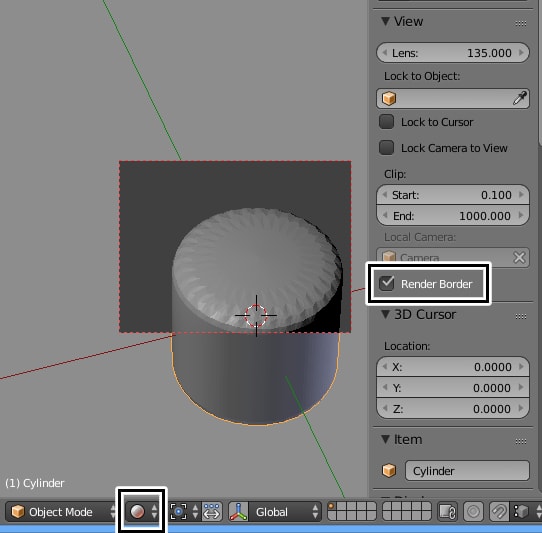Viewport: 542px width, 533px height.
Task: Clear the Local Camera field with X
Action: click(519, 258)
